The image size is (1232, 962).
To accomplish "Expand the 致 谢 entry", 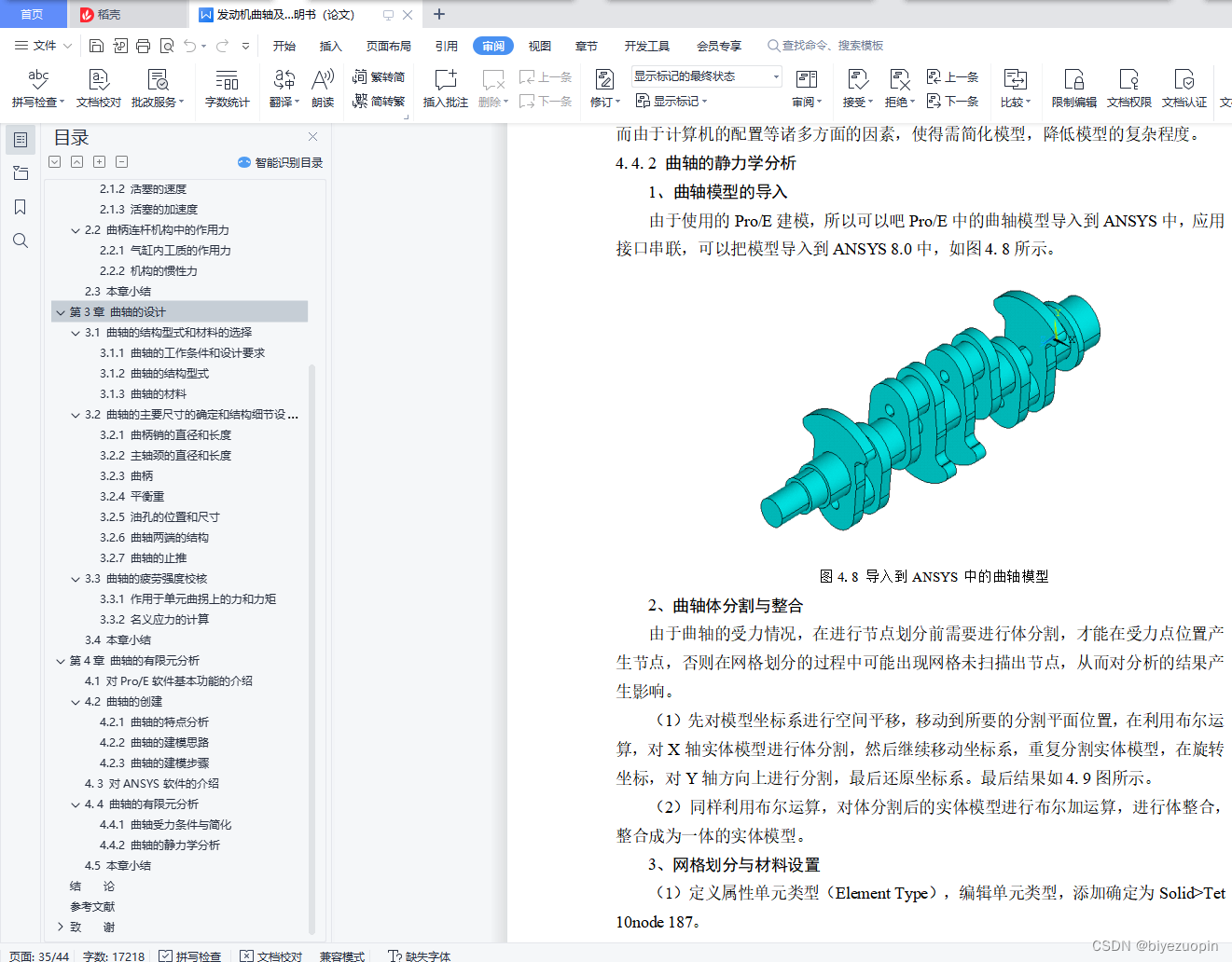I will coord(61,928).
